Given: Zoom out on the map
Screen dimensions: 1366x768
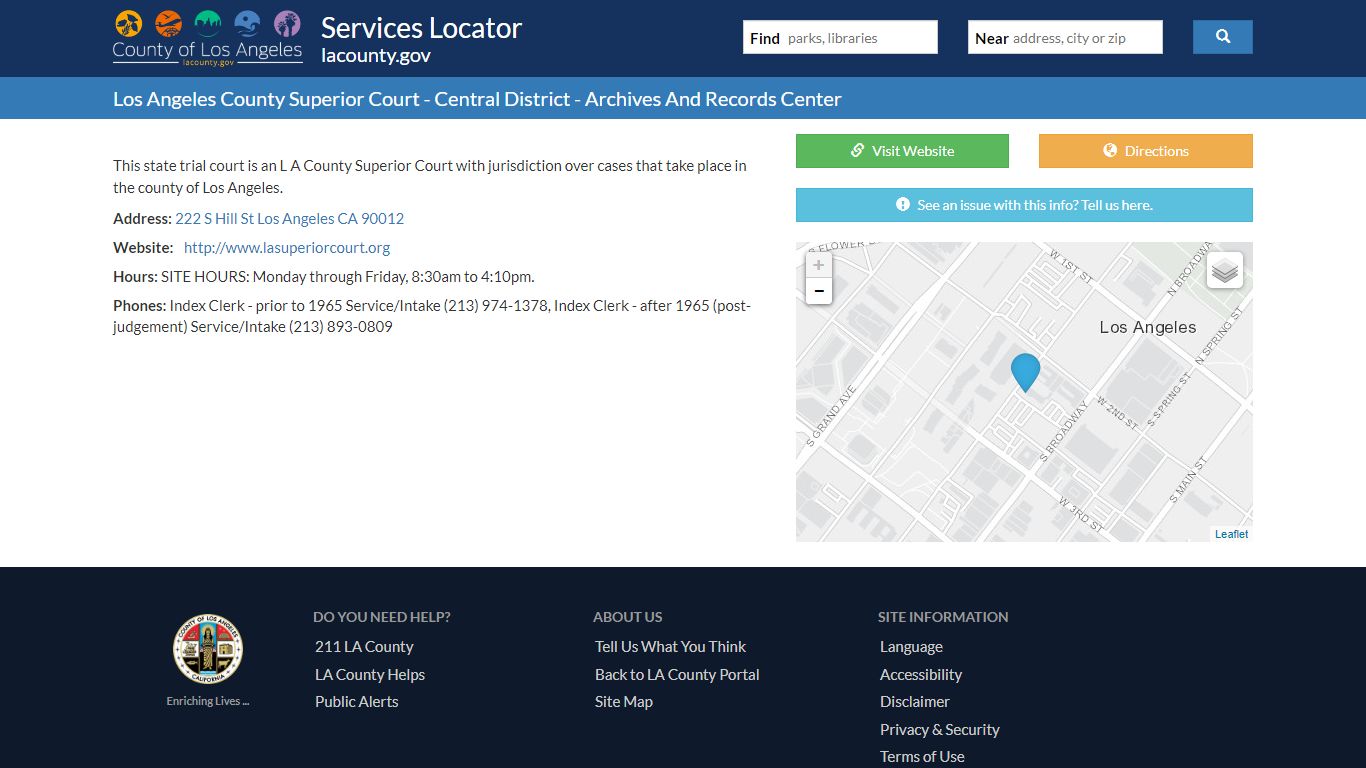Looking at the screenshot, I should coord(819,291).
